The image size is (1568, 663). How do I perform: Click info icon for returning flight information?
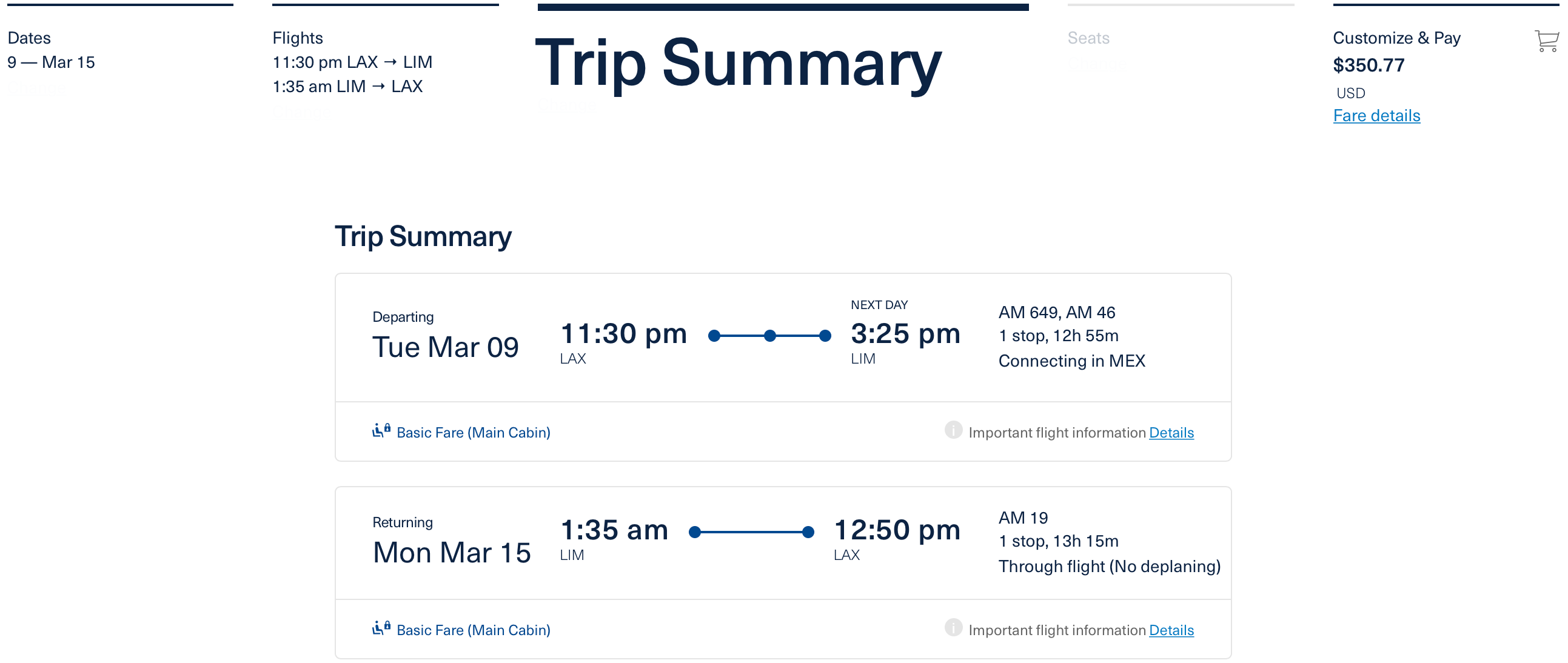pyautogui.click(x=953, y=628)
